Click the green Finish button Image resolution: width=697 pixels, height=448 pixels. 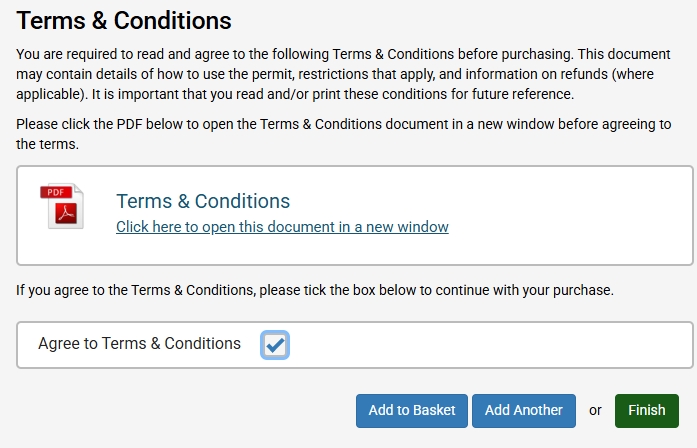tap(646, 410)
